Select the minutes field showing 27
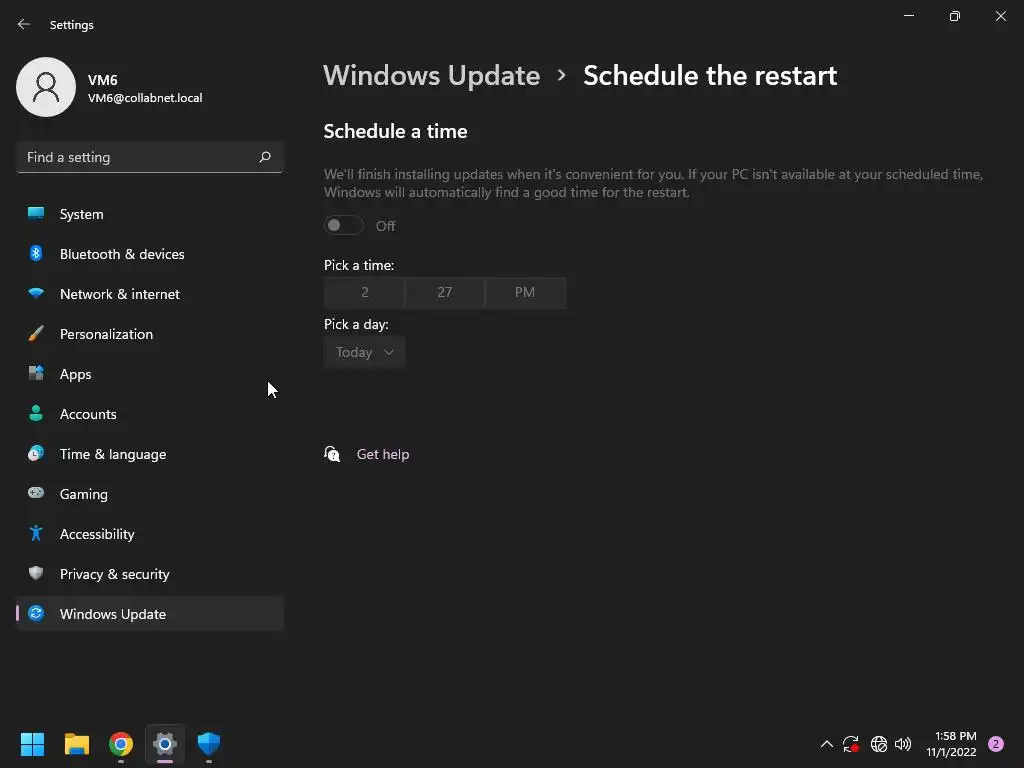This screenshot has height=768, width=1024. point(445,293)
